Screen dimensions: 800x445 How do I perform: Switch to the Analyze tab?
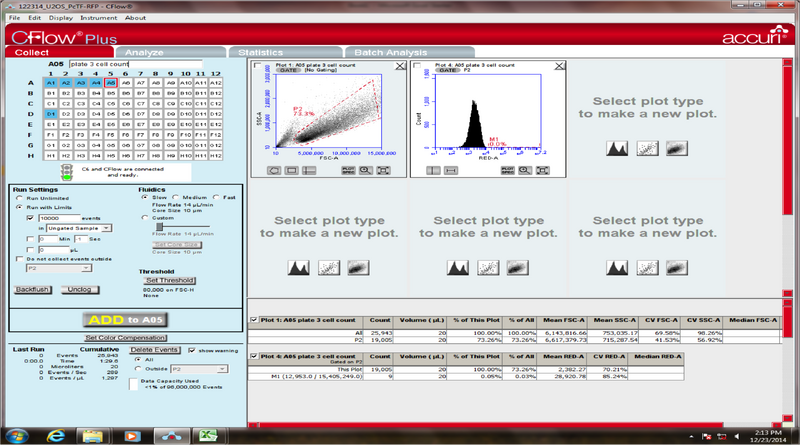[171, 52]
